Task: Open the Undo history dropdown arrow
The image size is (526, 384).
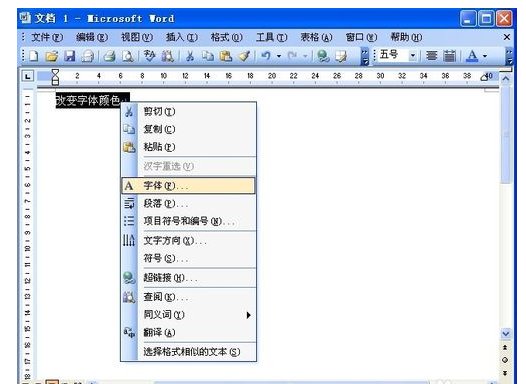Action: 279,56
